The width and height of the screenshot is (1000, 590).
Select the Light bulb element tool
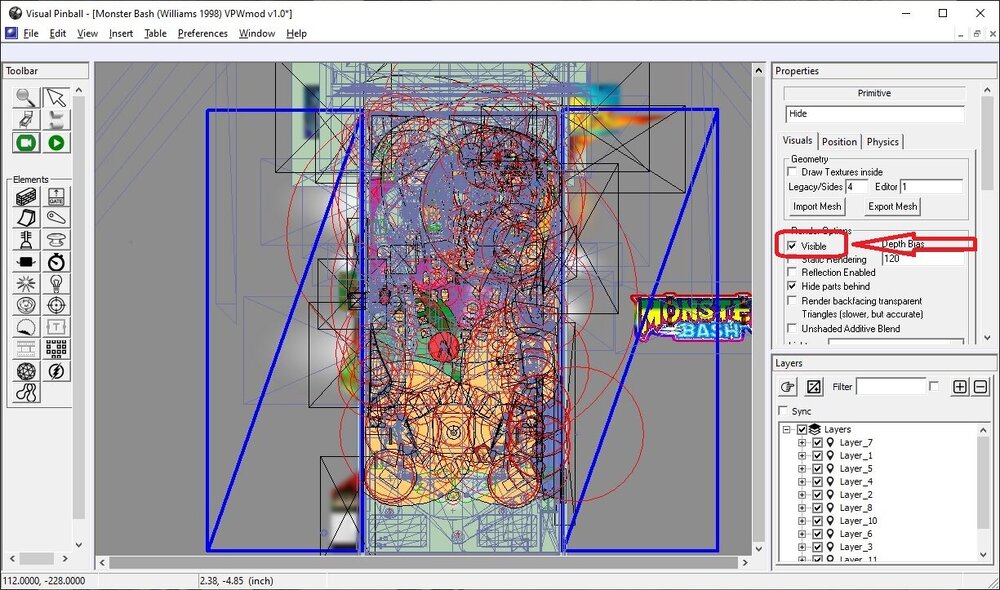tap(56, 283)
